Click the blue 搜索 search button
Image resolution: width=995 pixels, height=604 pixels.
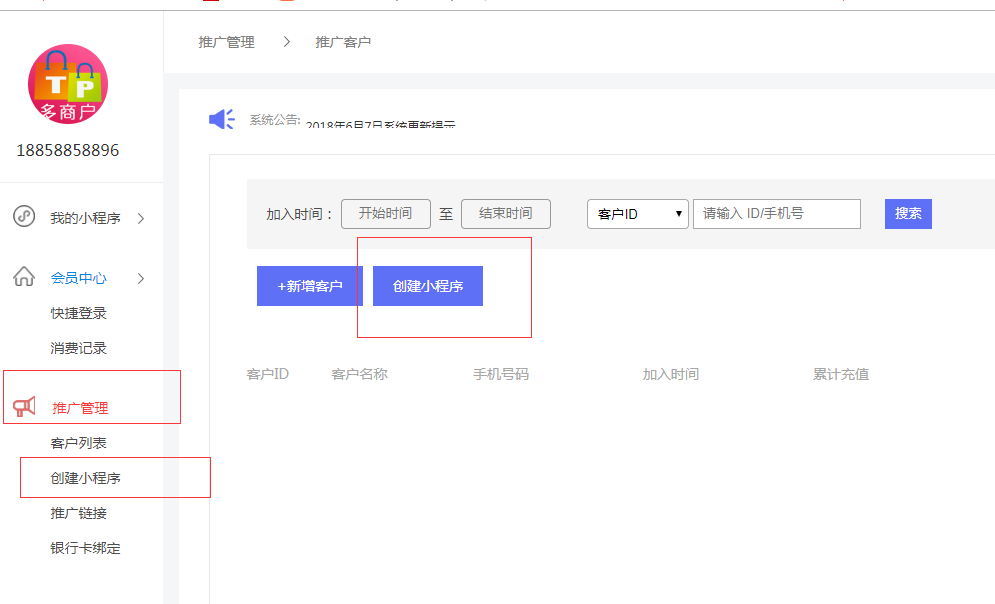point(907,213)
